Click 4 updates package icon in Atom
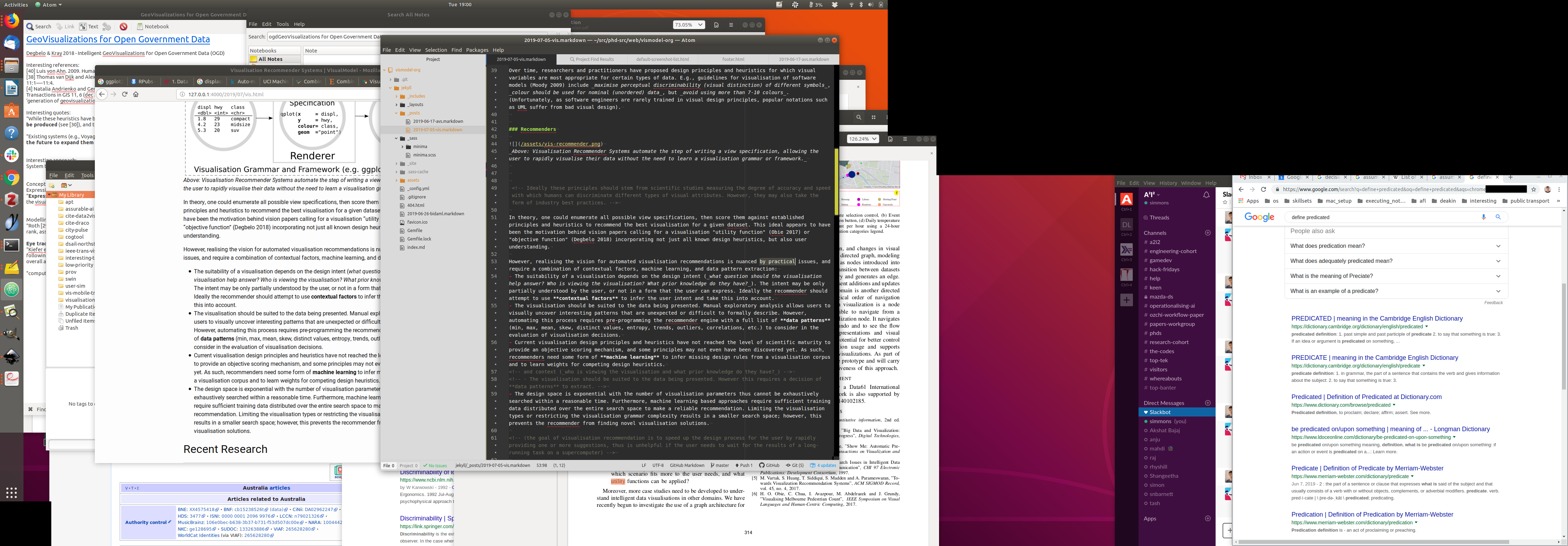Image resolution: width=1568 pixels, height=546 pixels. pyautogui.click(x=823, y=465)
